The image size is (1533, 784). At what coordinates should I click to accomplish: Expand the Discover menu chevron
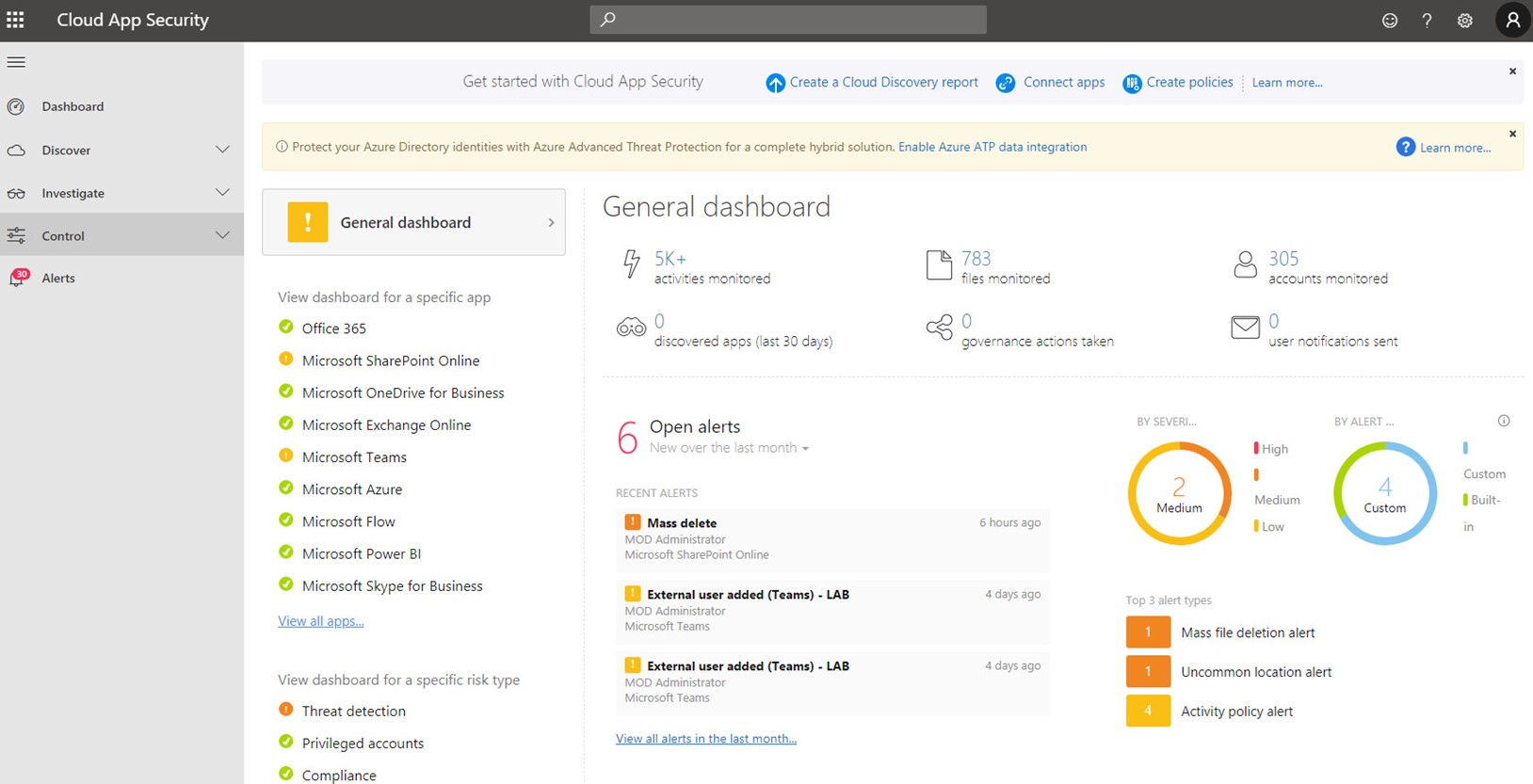coord(222,150)
